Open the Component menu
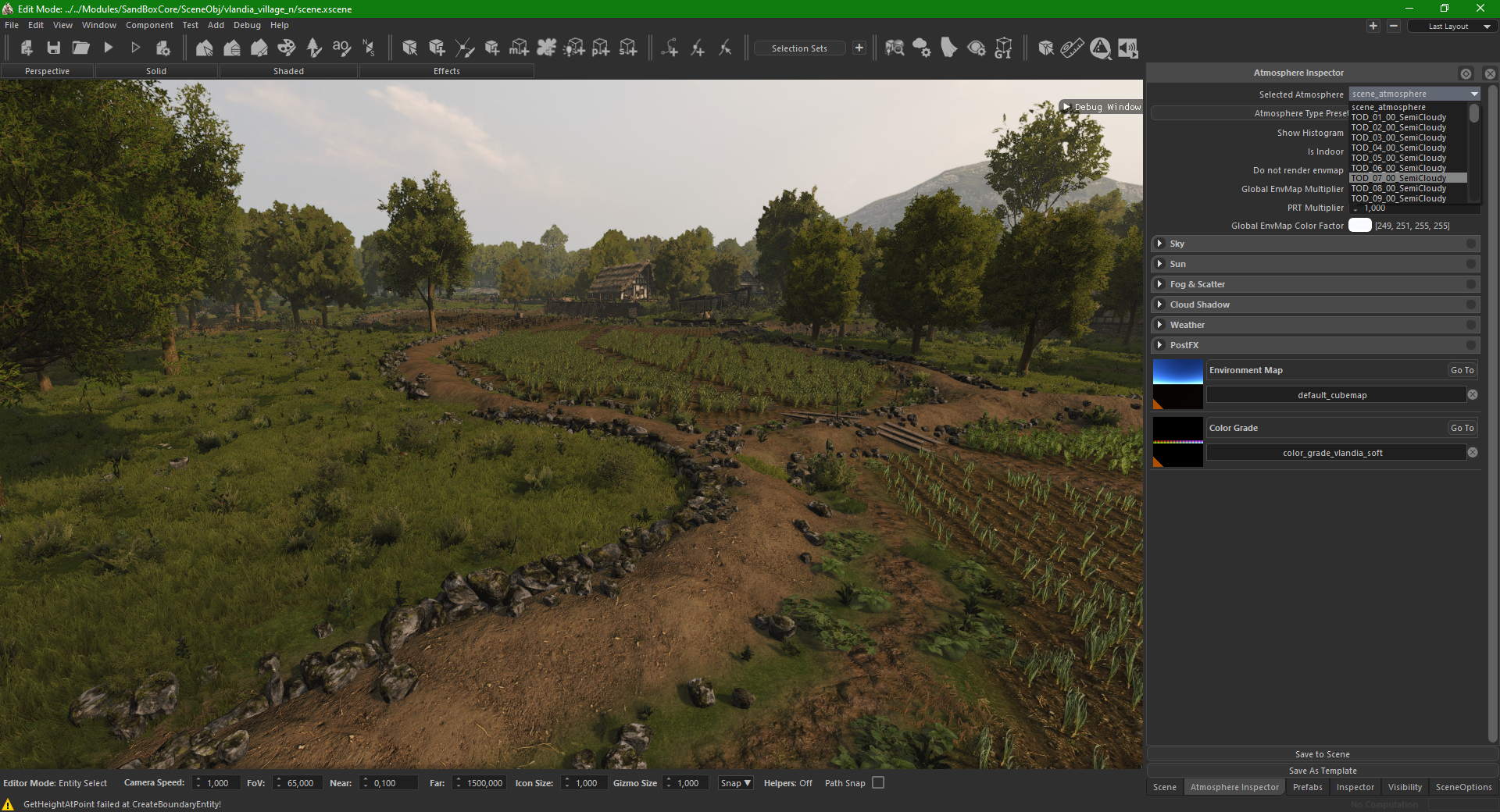Screen dimensions: 1500x812 [x=149, y=25]
